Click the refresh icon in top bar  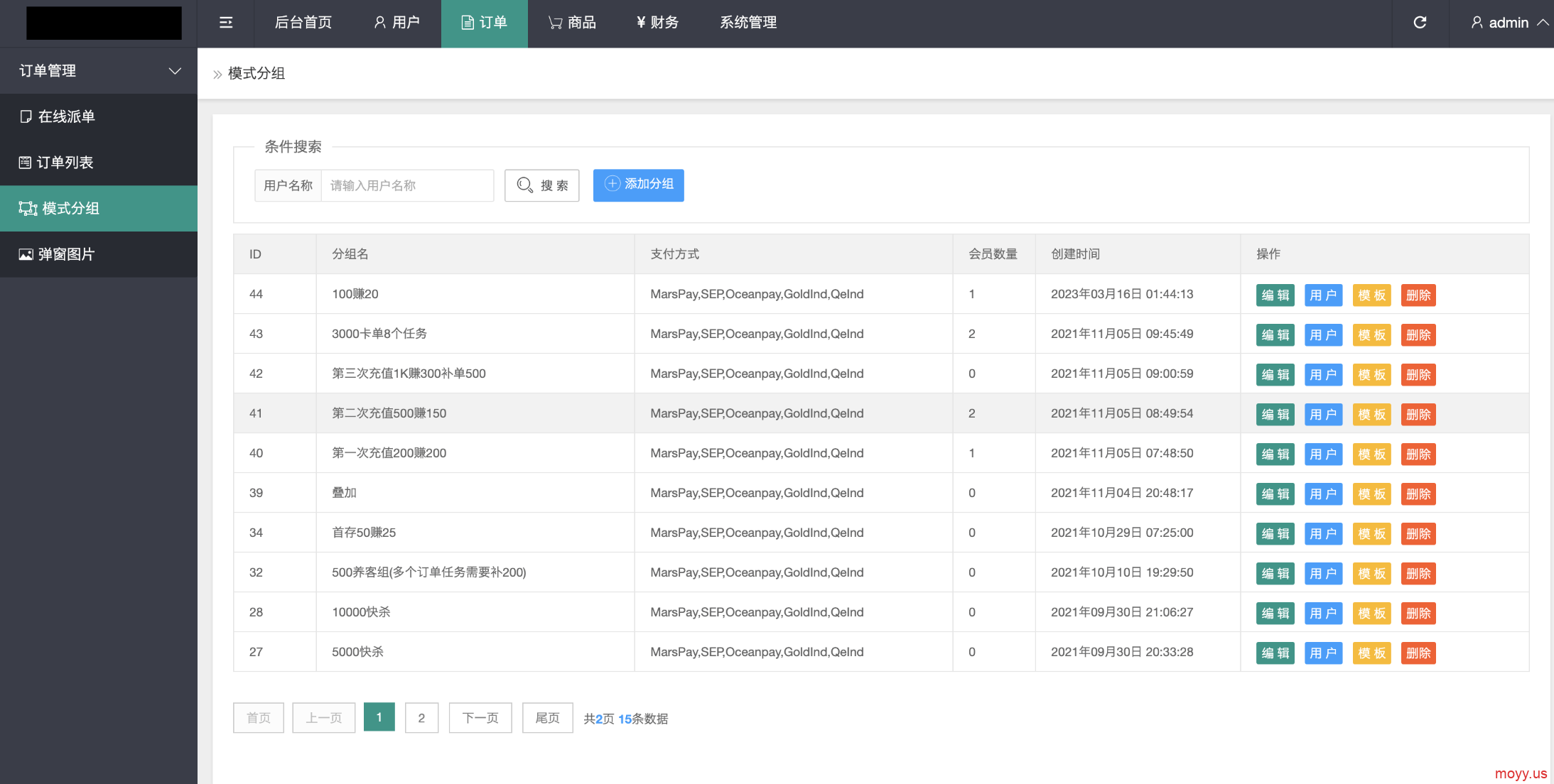coord(1420,23)
